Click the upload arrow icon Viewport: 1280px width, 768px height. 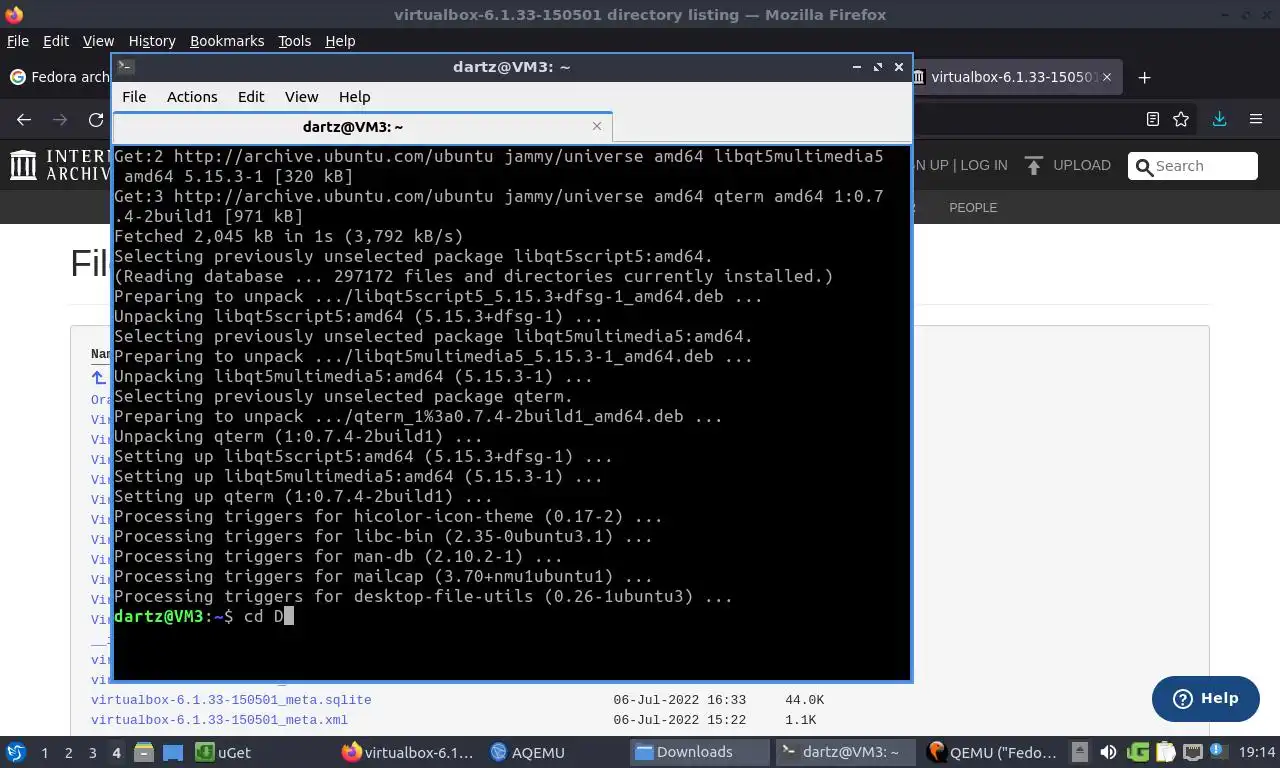pos(1034,165)
